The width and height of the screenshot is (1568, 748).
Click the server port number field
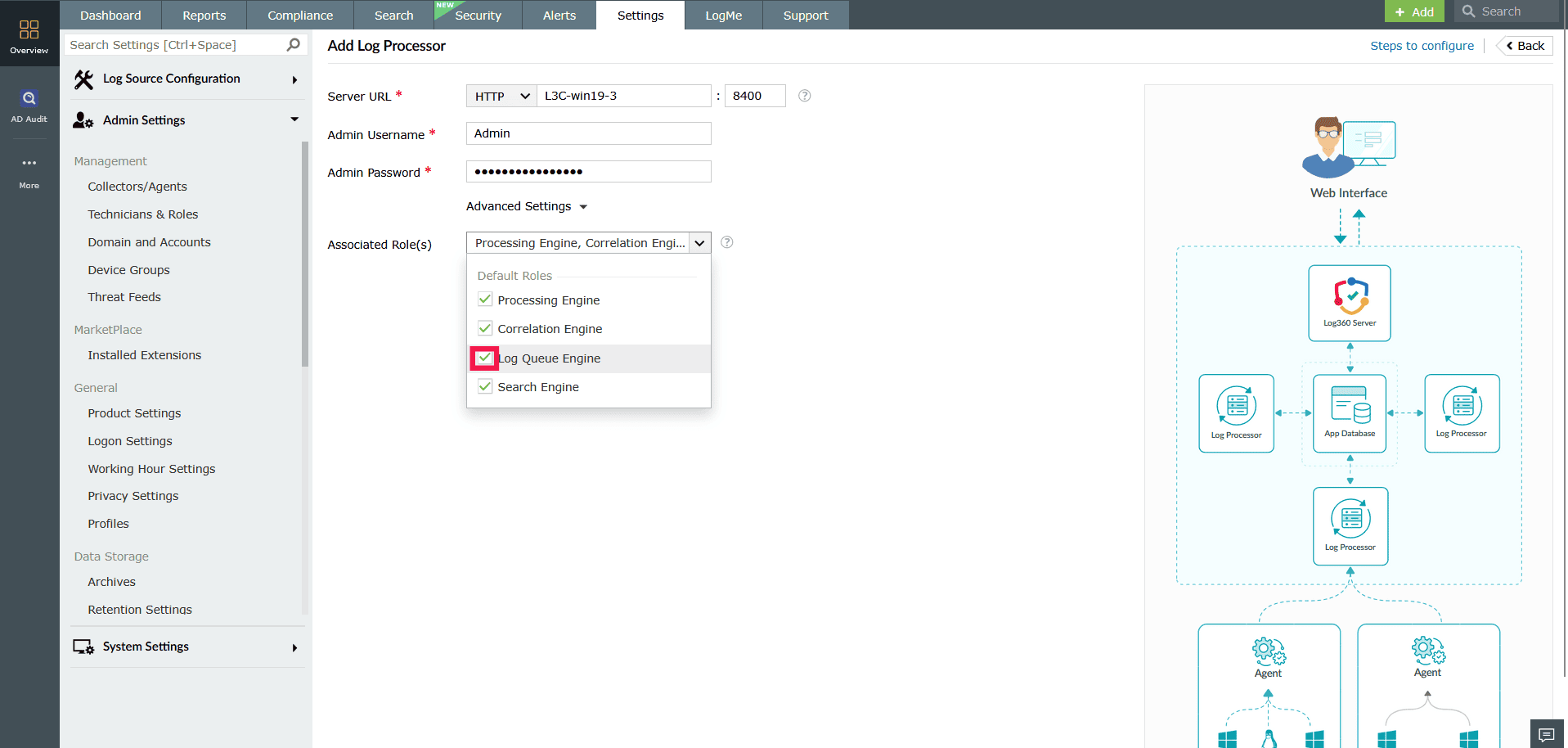(x=755, y=96)
